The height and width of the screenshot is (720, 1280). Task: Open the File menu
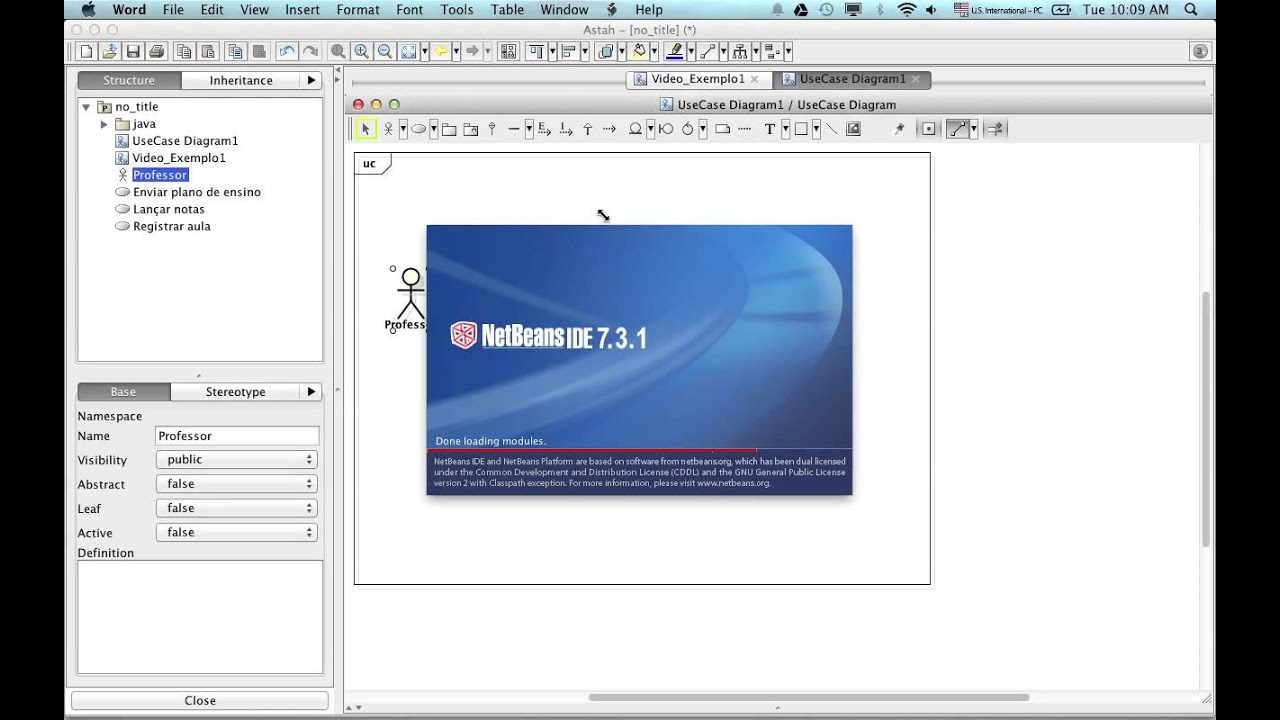[173, 9]
